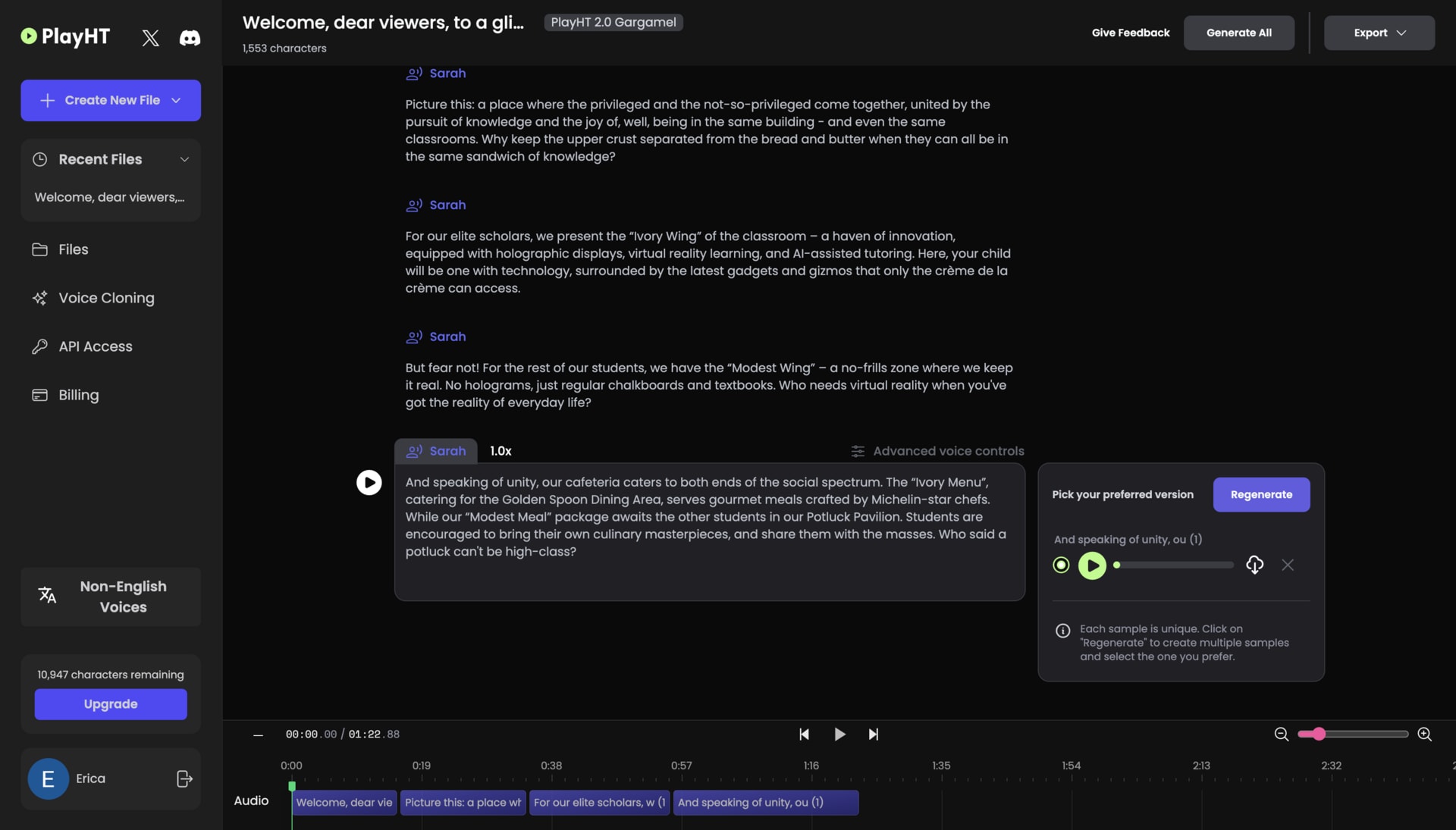This screenshot has height=830, width=1456.
Task: Select the preferred version radio button
Action: click(1061, 565)
